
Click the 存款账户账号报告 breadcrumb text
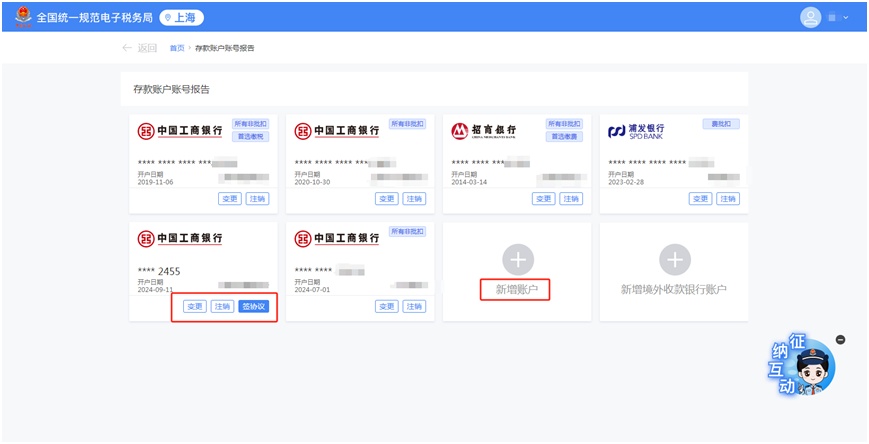pyautogui.click(x=224, y=48)
